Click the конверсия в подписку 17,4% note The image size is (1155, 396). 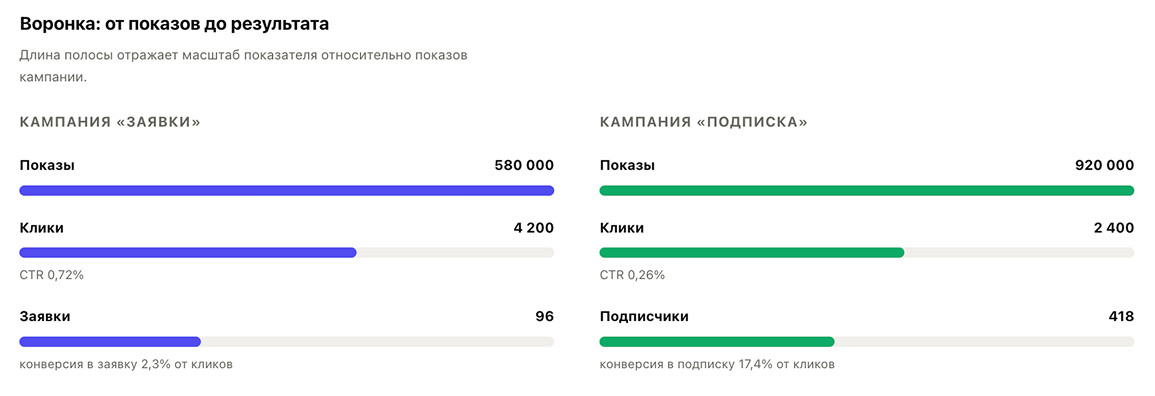(x=717, y=364)
